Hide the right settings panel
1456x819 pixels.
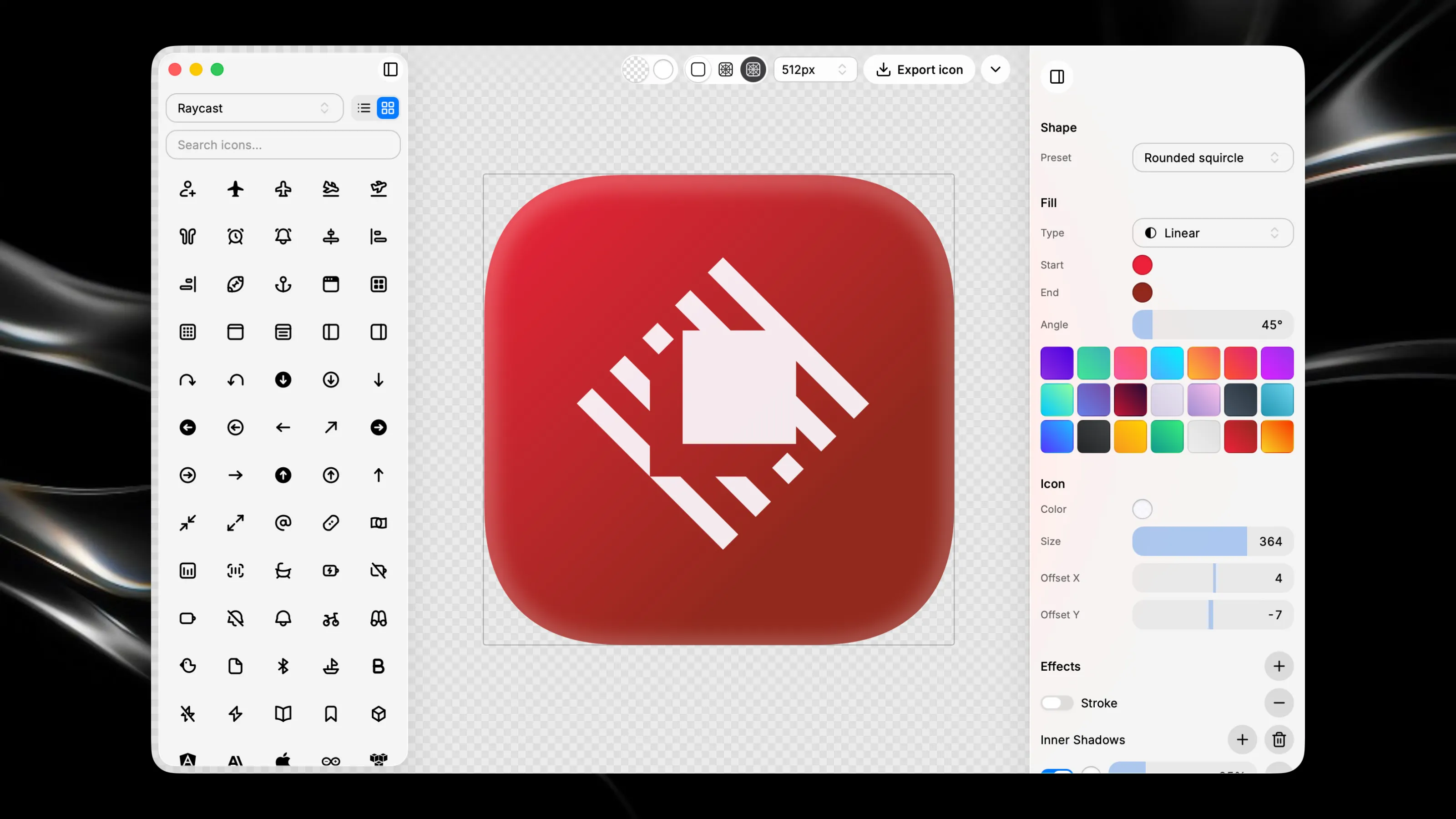tap(1057, 77)
